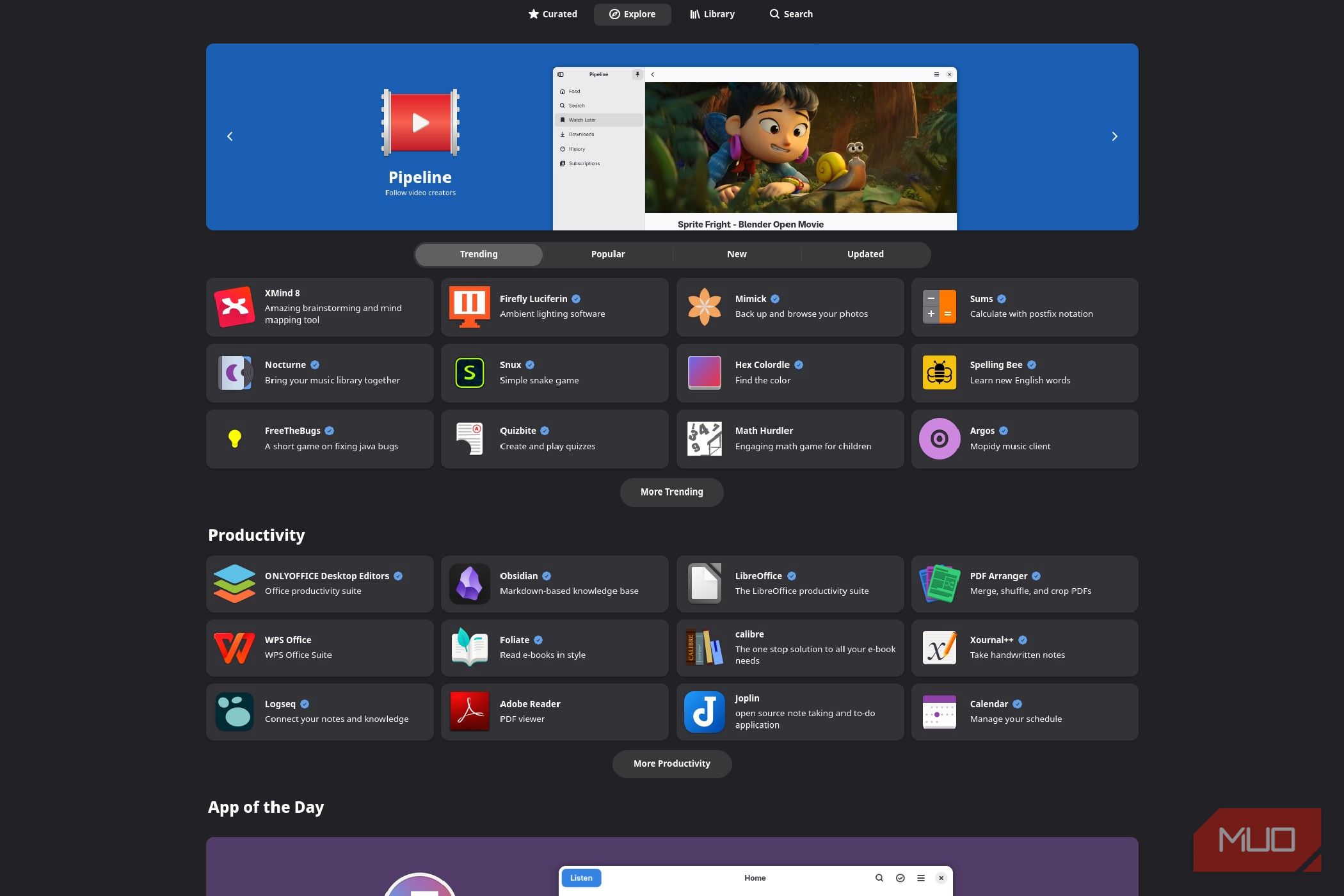Open the Quizbite quiz app card
Screen dimensions: 1344x896
point(554,438)
